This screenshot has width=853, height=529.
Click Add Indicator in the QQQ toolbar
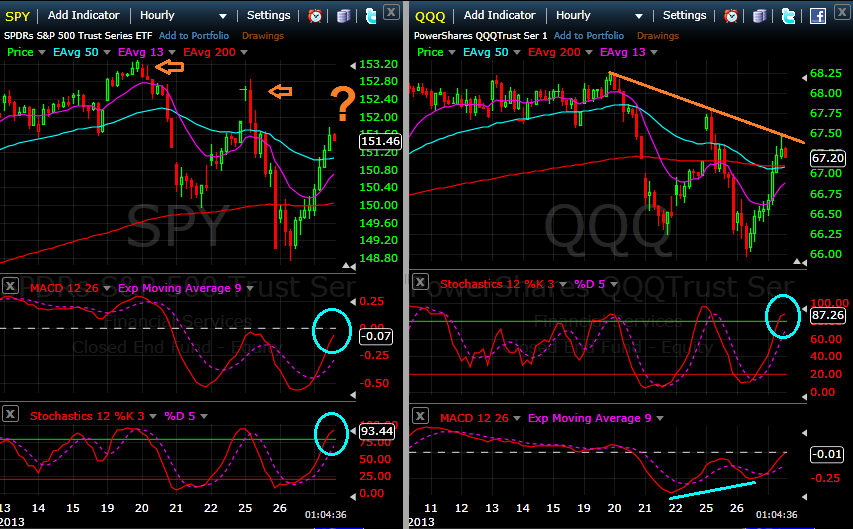tap(499, 15)
